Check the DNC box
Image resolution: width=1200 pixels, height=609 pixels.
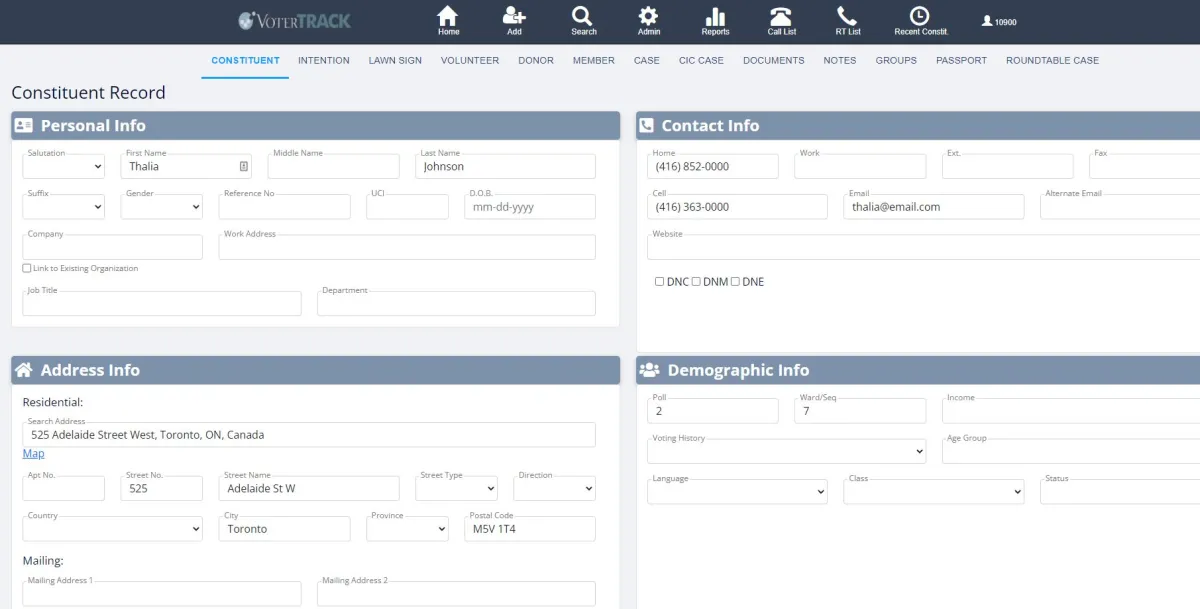click(x=659, y=282)
